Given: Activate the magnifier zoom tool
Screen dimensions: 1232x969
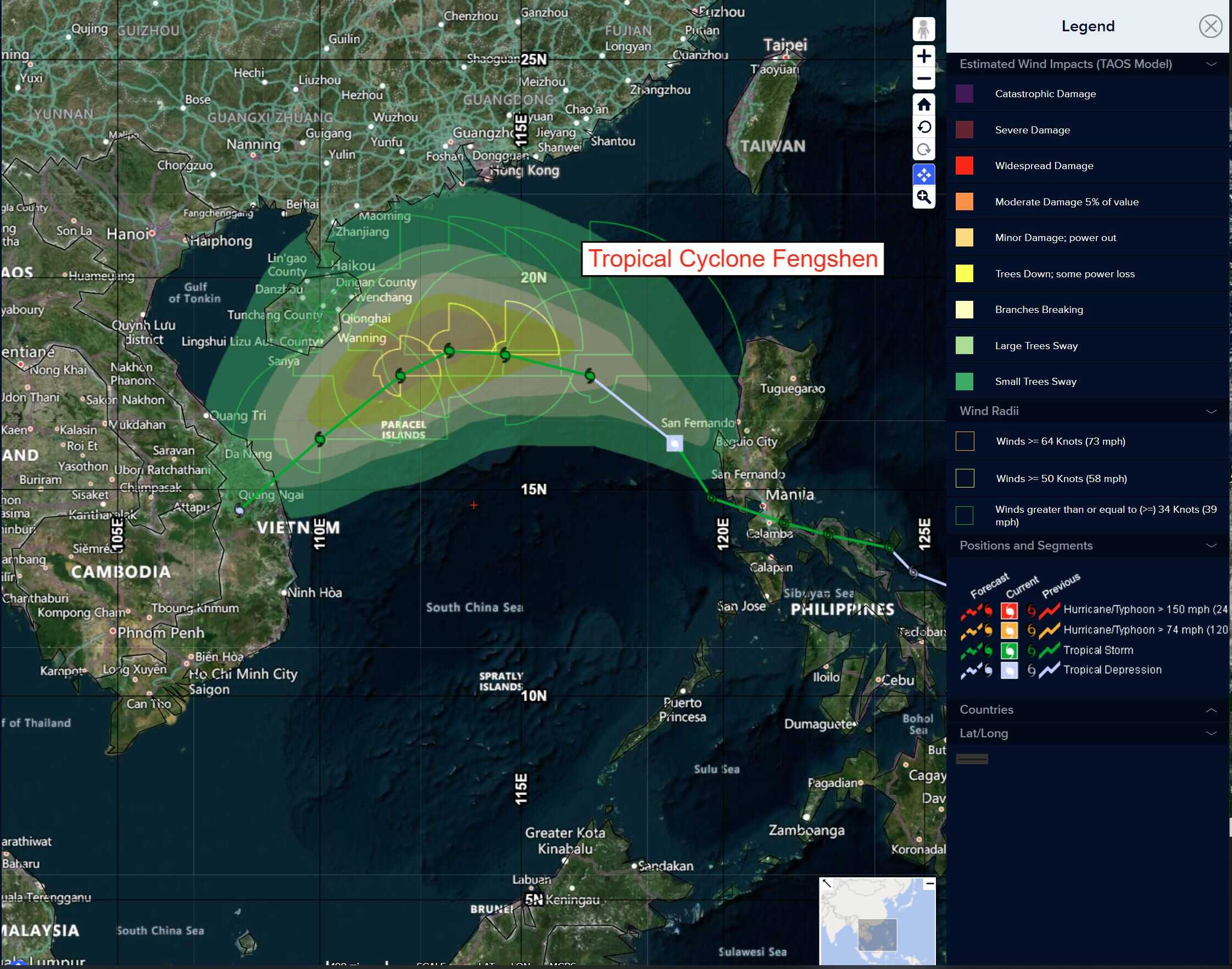Looking at the screenshot, I should click(923, 198).
